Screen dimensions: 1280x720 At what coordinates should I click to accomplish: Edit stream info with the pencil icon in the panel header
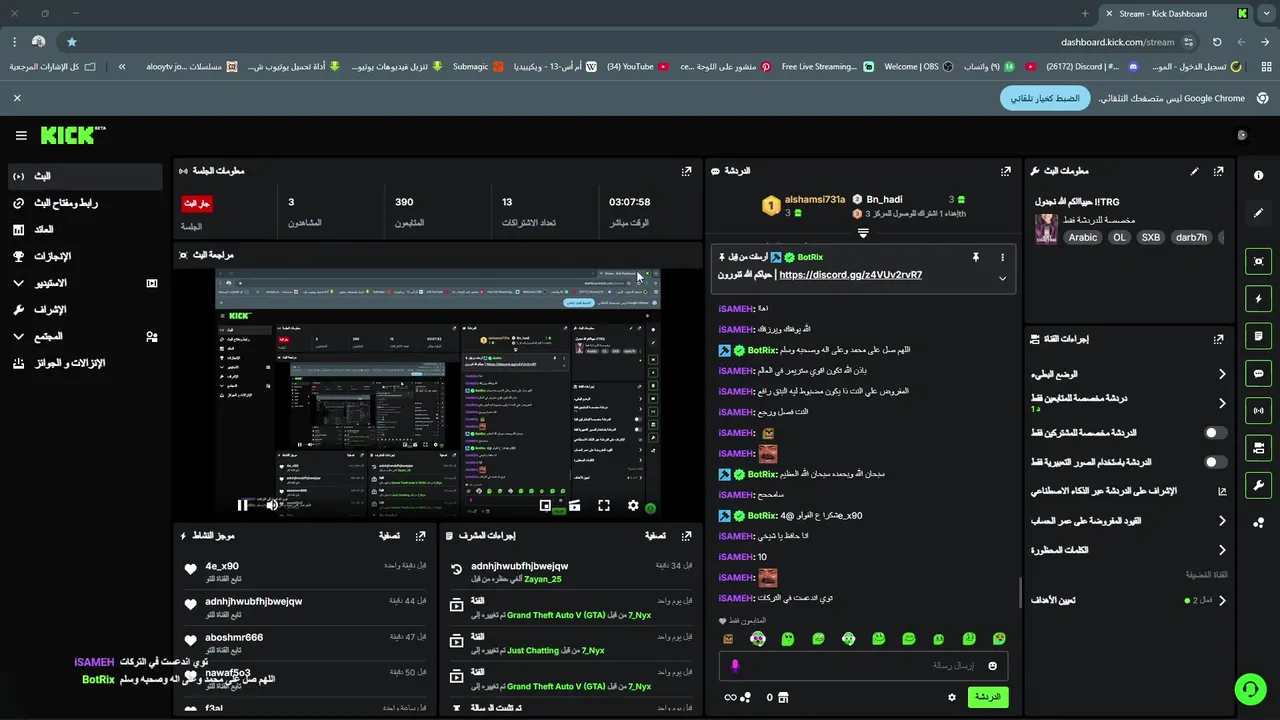click(x=1194, y=171)
